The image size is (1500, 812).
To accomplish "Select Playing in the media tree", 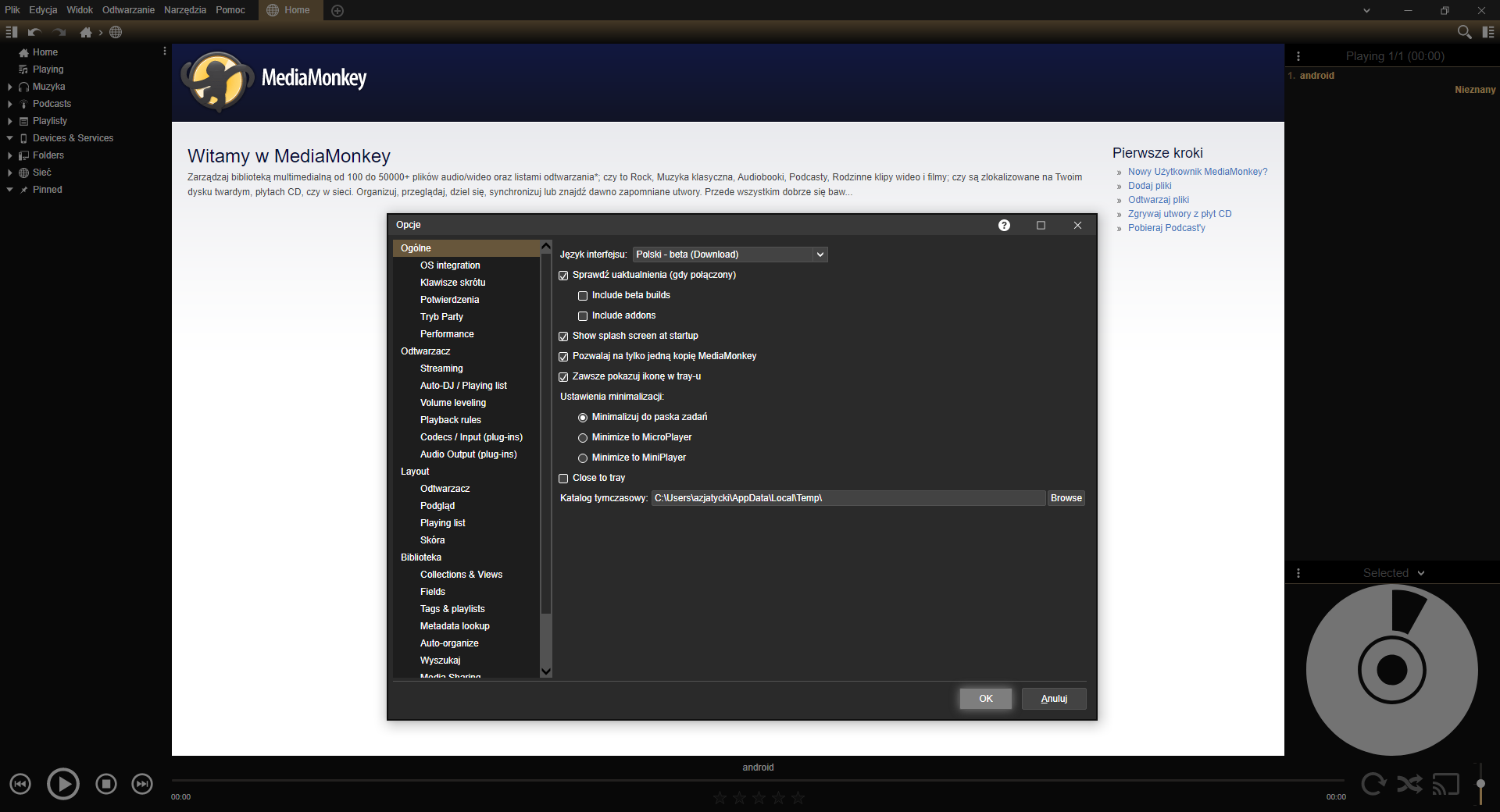I will tap(48, 69).
